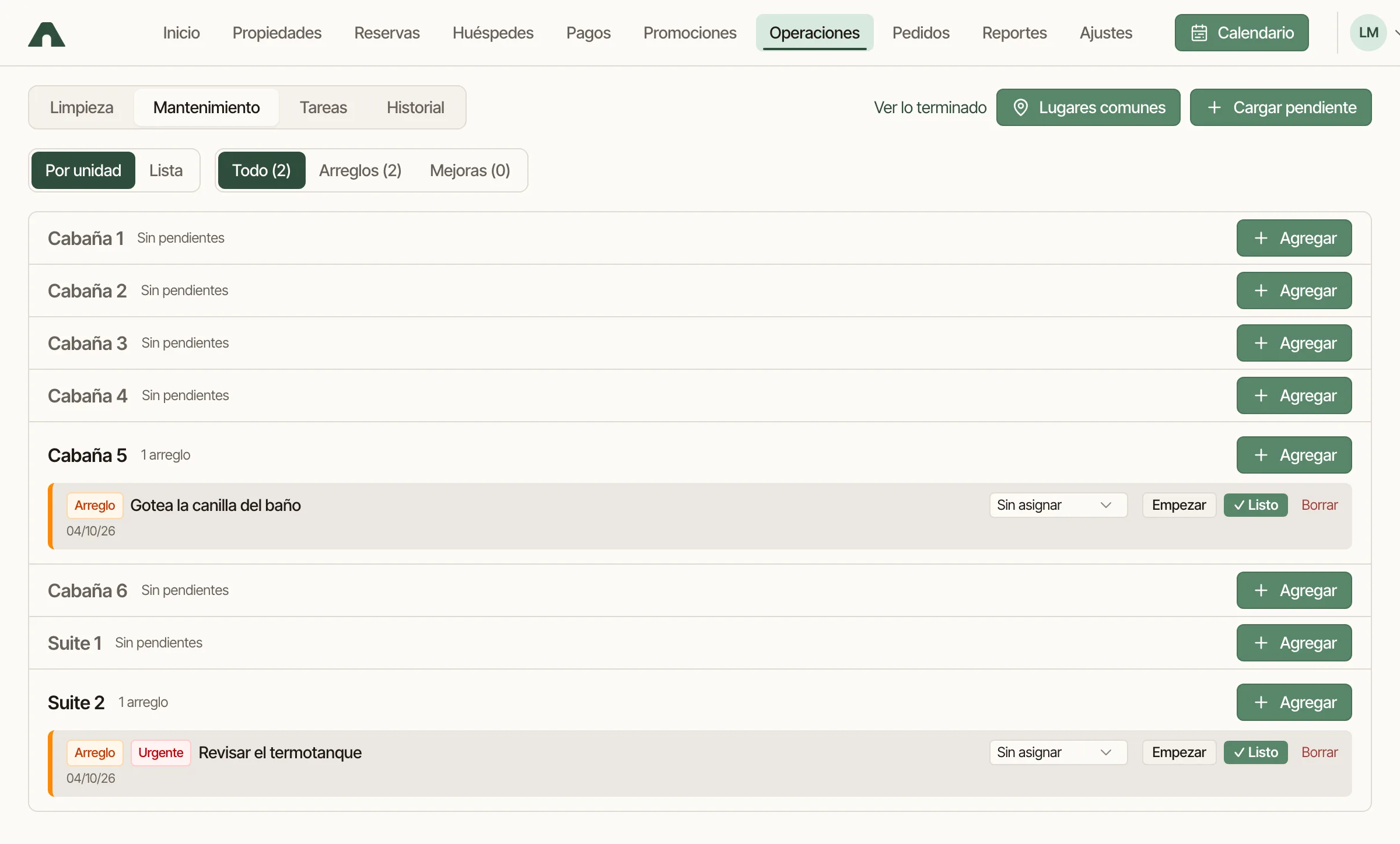Switch to the Historial tab
This screenshot has width=1400, height=844.
[415, 107]
